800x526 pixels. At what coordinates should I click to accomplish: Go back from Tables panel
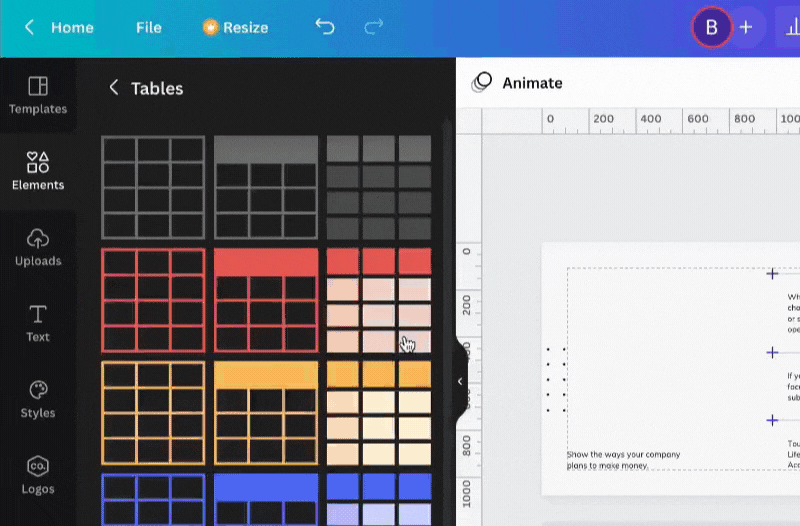[114, 88]
